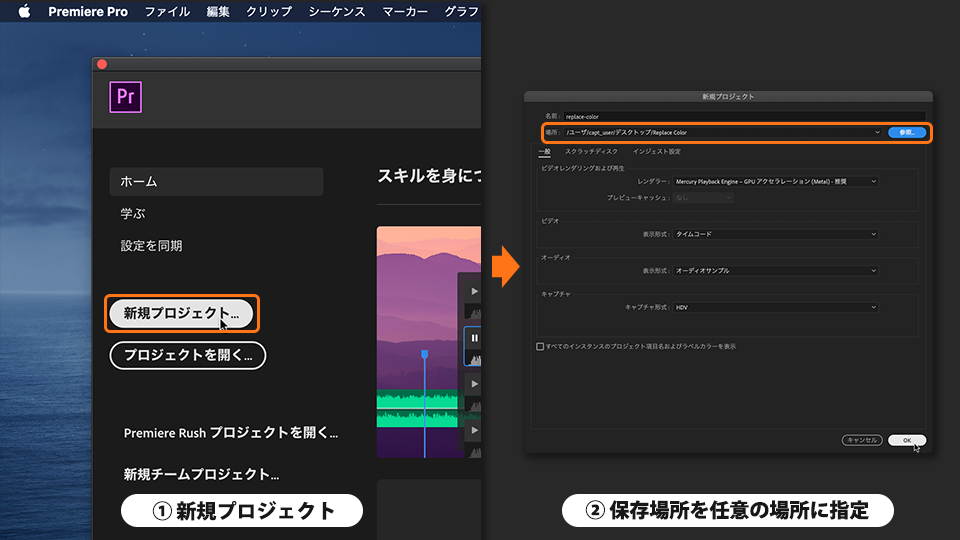
Task: Close the home window with red button
Action: 102,64
